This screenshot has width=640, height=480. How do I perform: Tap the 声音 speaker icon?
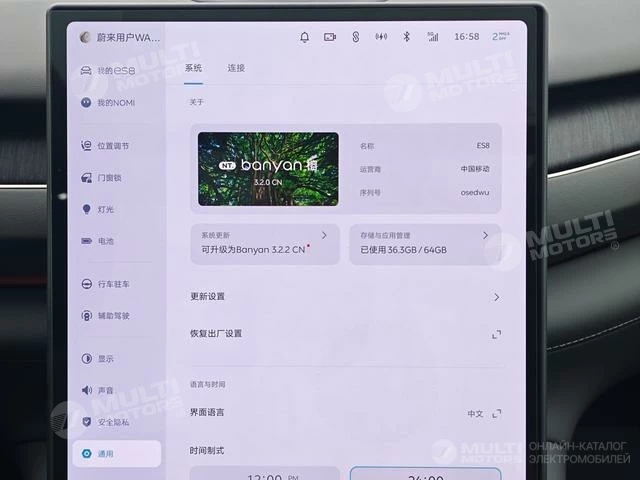click(x=87, y=390)
